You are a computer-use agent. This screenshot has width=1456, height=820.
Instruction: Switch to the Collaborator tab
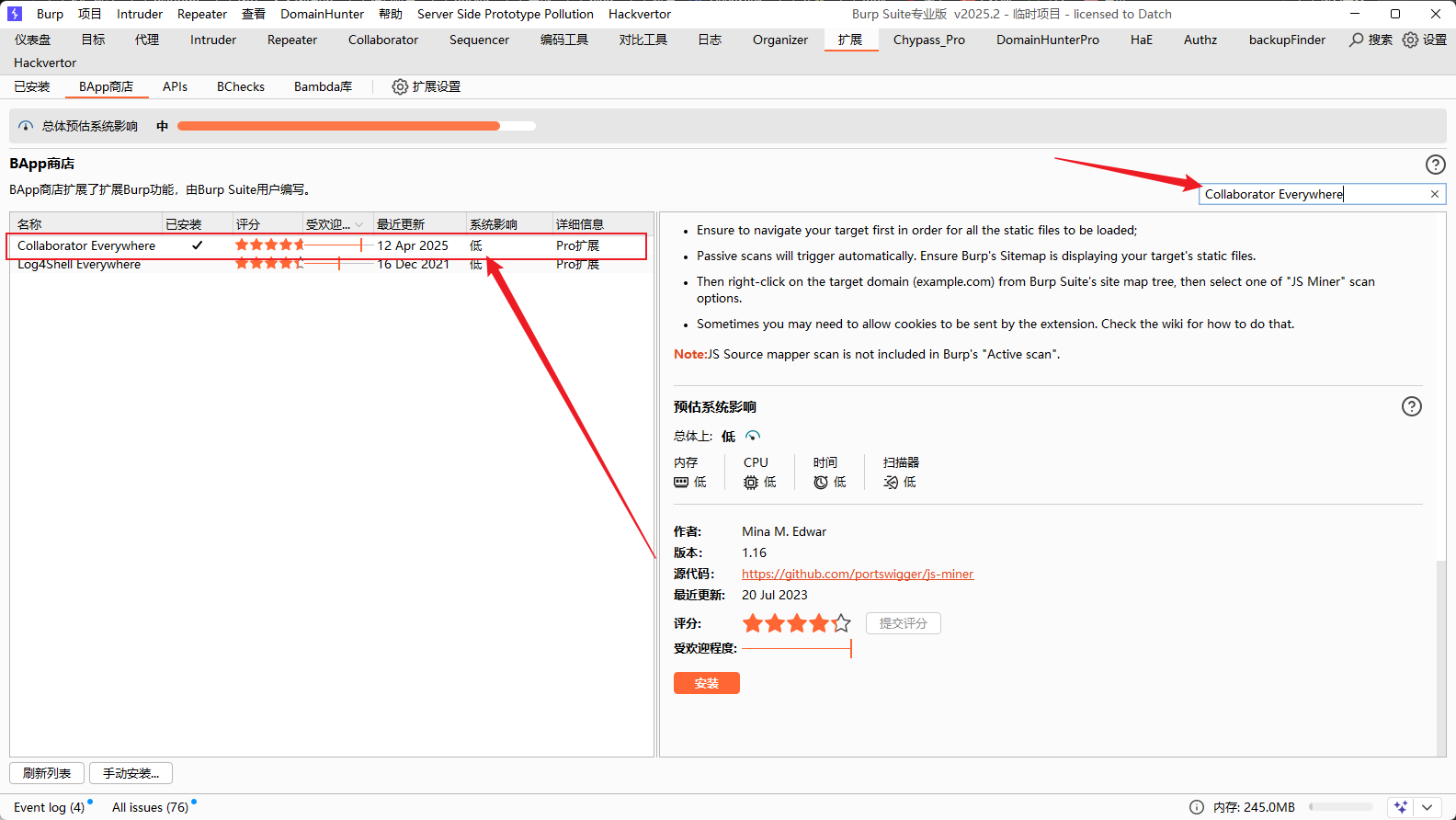[x=383, y=40]
